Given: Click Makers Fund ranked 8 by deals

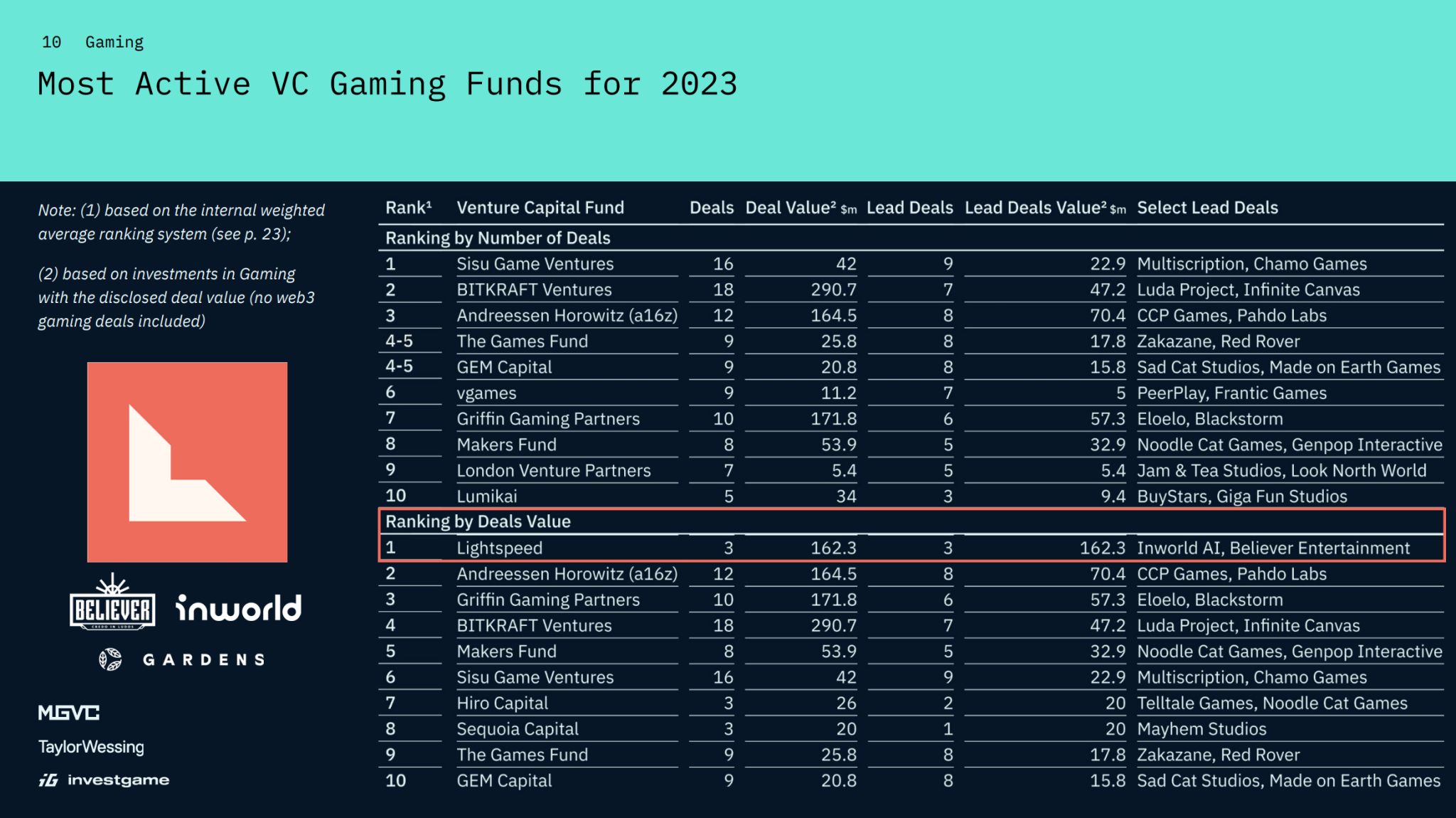Looking at the screenshot, I should [506, 445].
